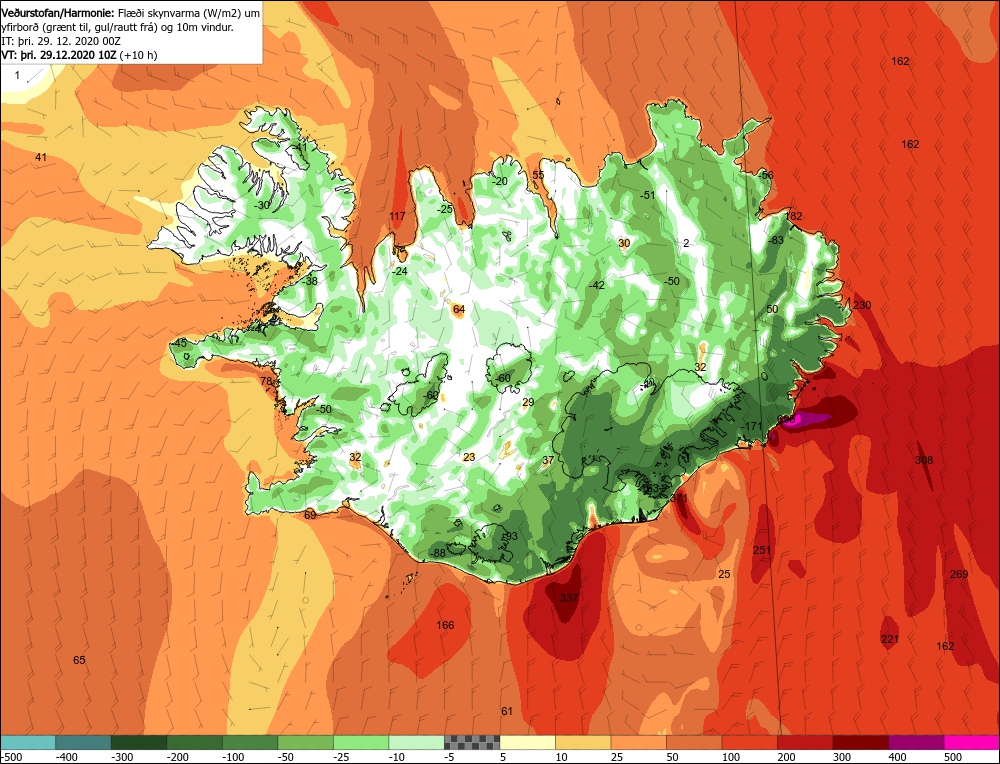Click the map value '-38' near Breiðafjörður
This screenshot has width=1000, height=764.
[x=310, y=281]
